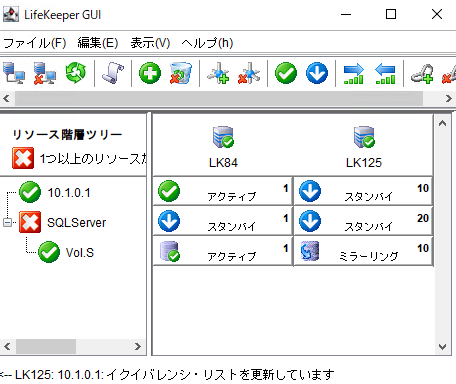456x384 pixels.
Task: Open the ヘルプ(h) menu
Action: (x=207, y=43)
